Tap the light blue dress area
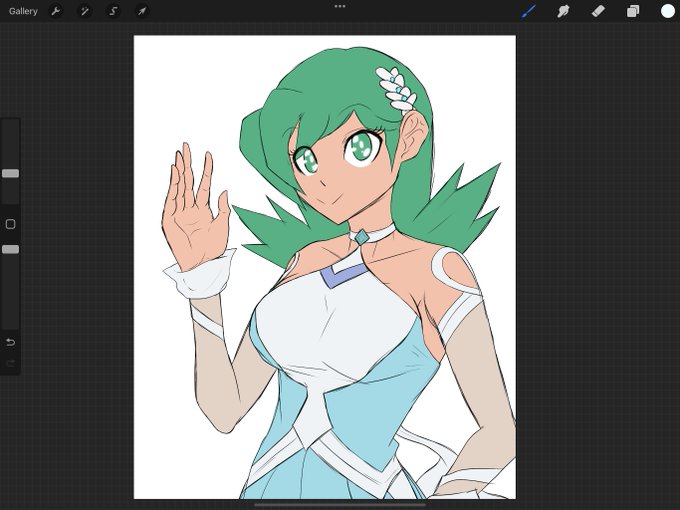 pos(373,412)
